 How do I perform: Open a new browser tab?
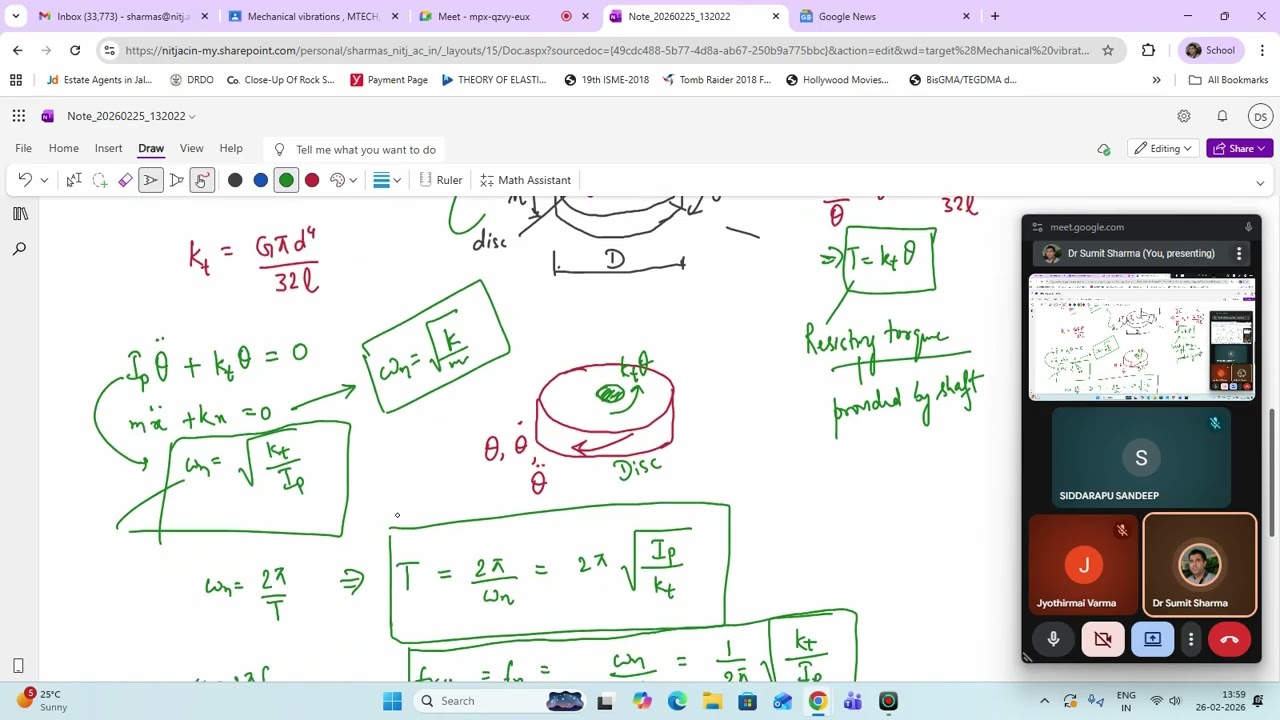tap(995, 16)
